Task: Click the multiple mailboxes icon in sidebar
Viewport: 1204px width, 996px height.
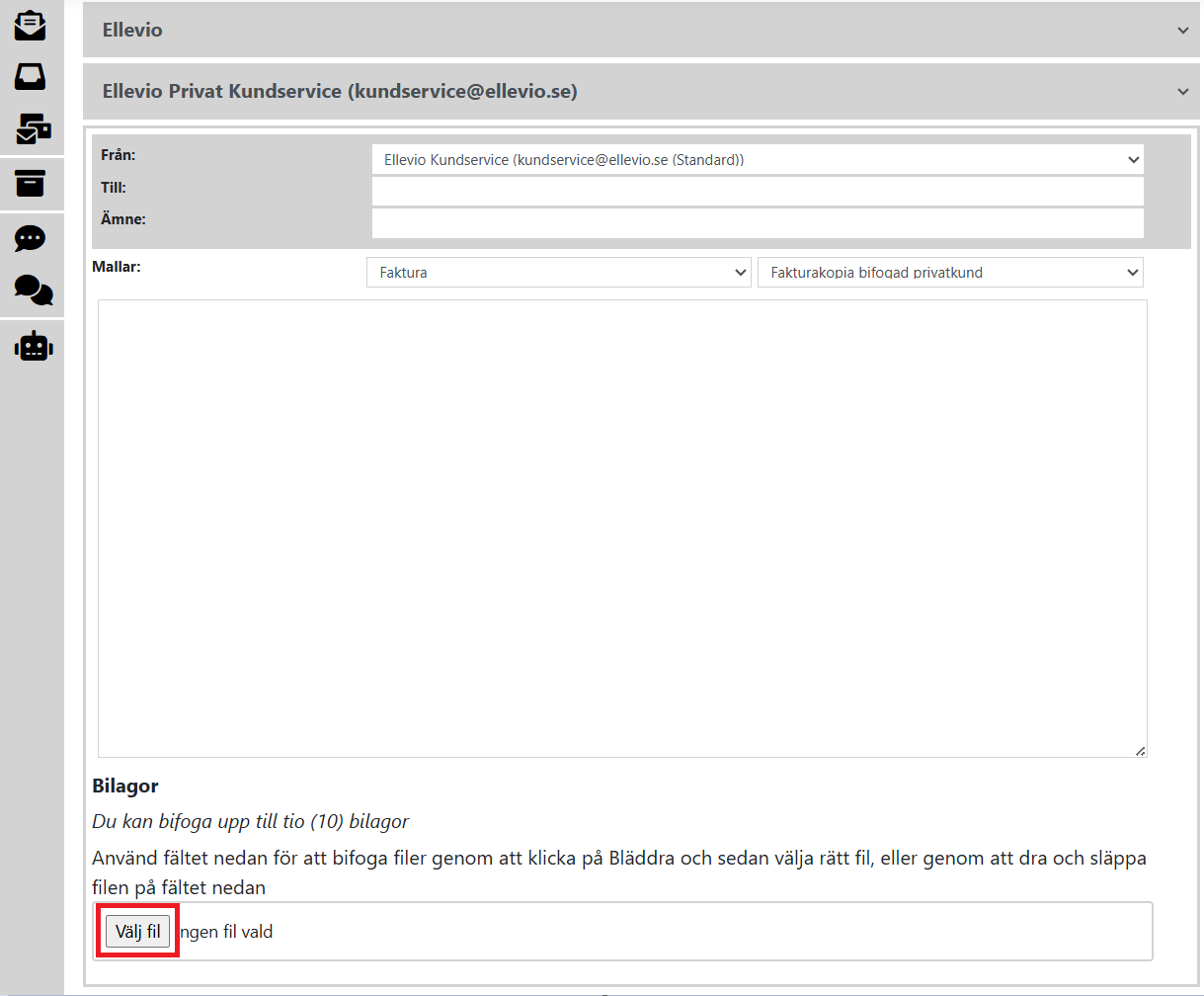Action: (x=34, y=128)
